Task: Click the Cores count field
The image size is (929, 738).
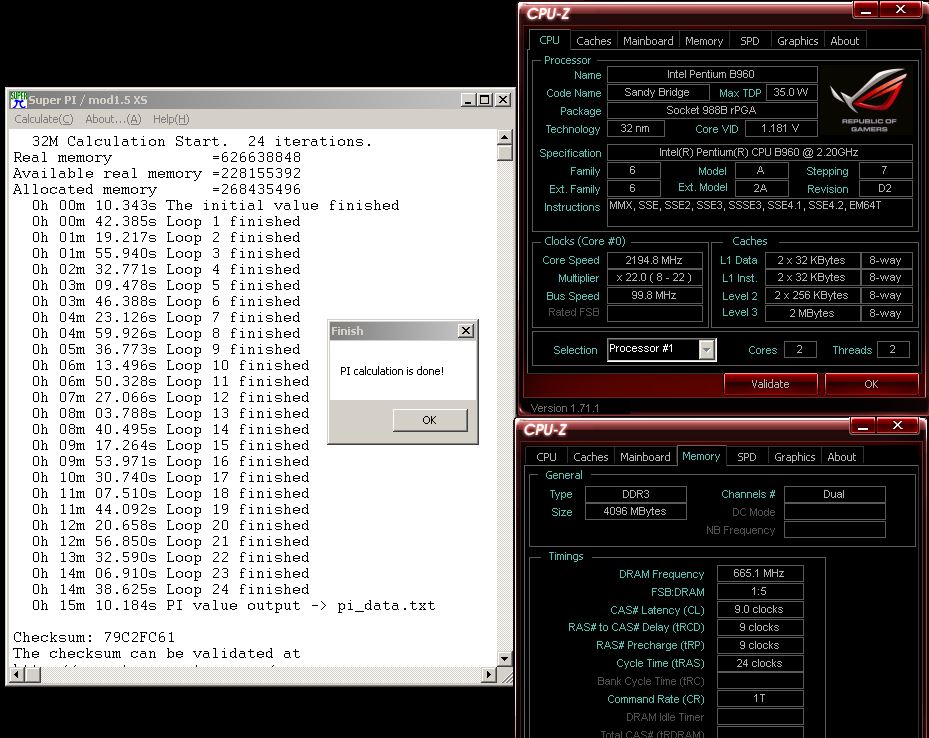Action: coord(800,349)
